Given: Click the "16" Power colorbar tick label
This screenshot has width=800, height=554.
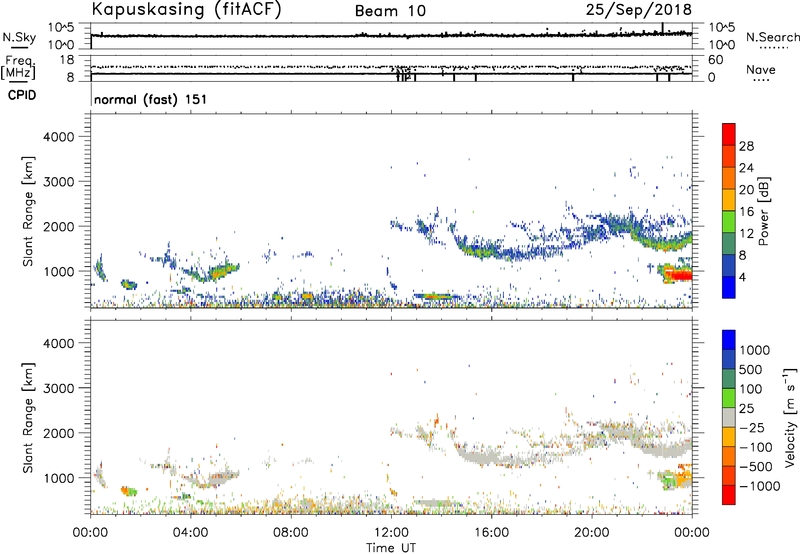Looking at the screenshot, I should 746,212.
